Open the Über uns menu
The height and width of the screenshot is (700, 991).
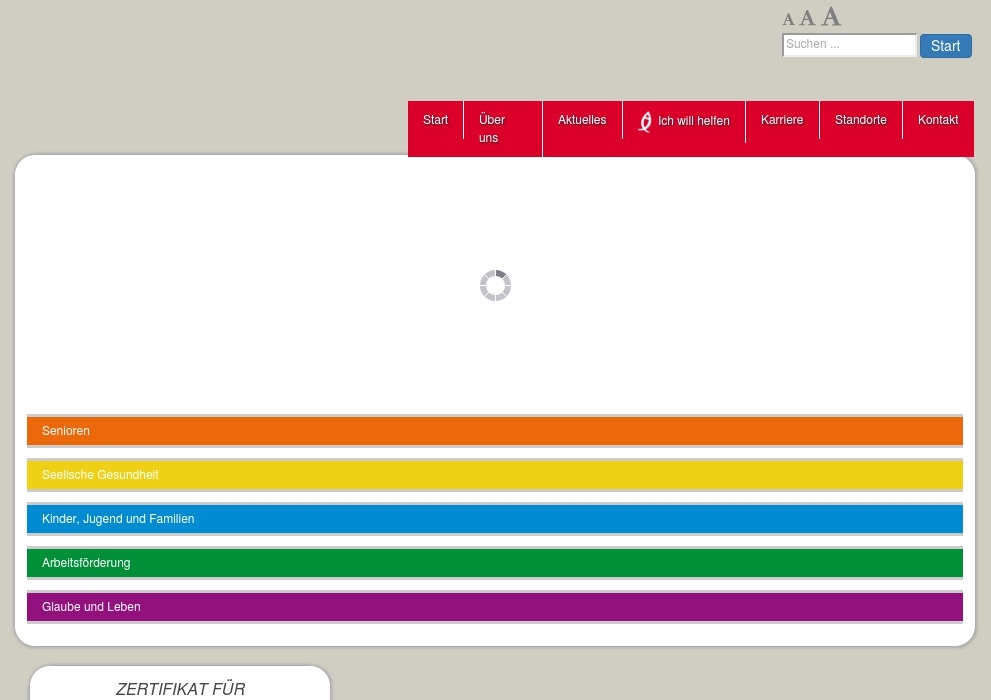(492, 129)
